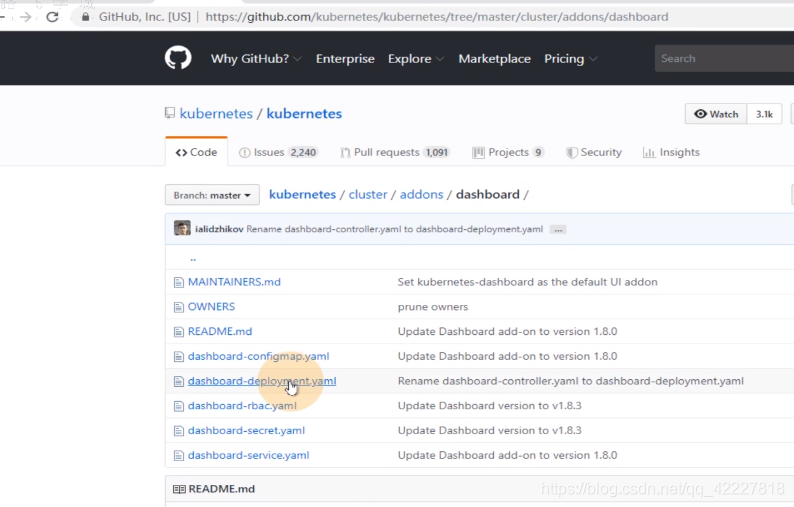Switch to the Pull requests tab
Screen dimensions: 794x507
click(395, 152)
